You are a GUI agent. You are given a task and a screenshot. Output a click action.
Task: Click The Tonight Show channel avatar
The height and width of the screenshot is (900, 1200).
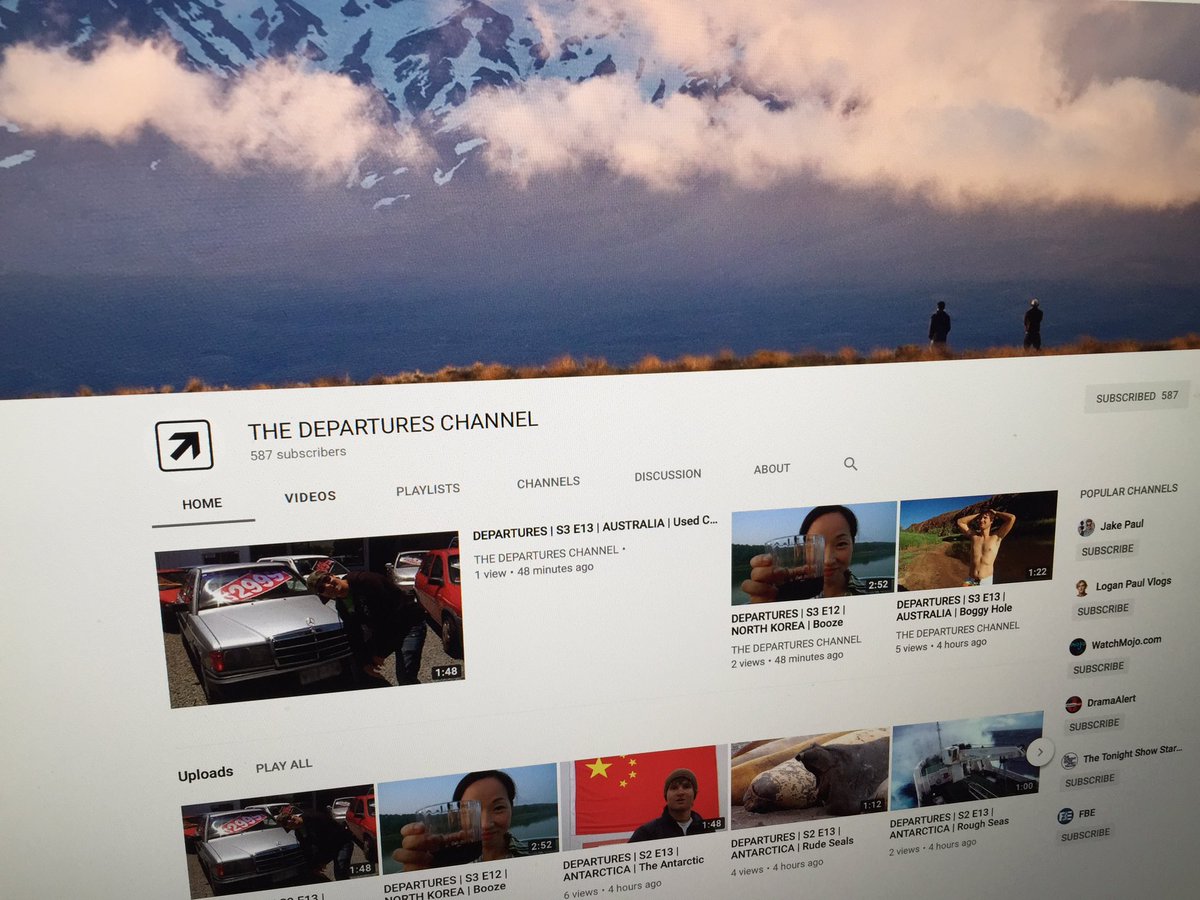click(x=1069, y=760)
